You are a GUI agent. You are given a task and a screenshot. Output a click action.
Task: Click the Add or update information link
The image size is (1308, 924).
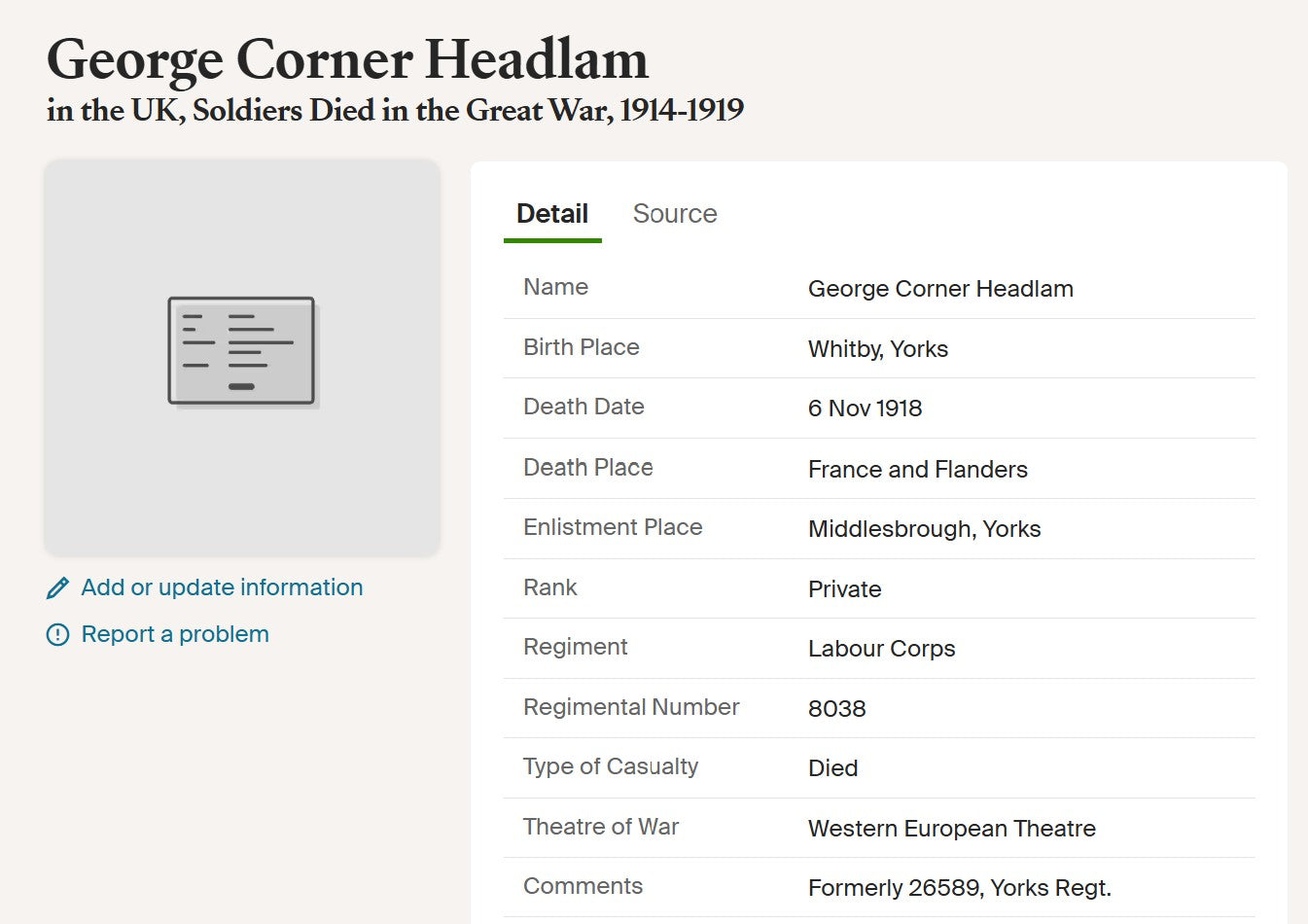point(222,587)
